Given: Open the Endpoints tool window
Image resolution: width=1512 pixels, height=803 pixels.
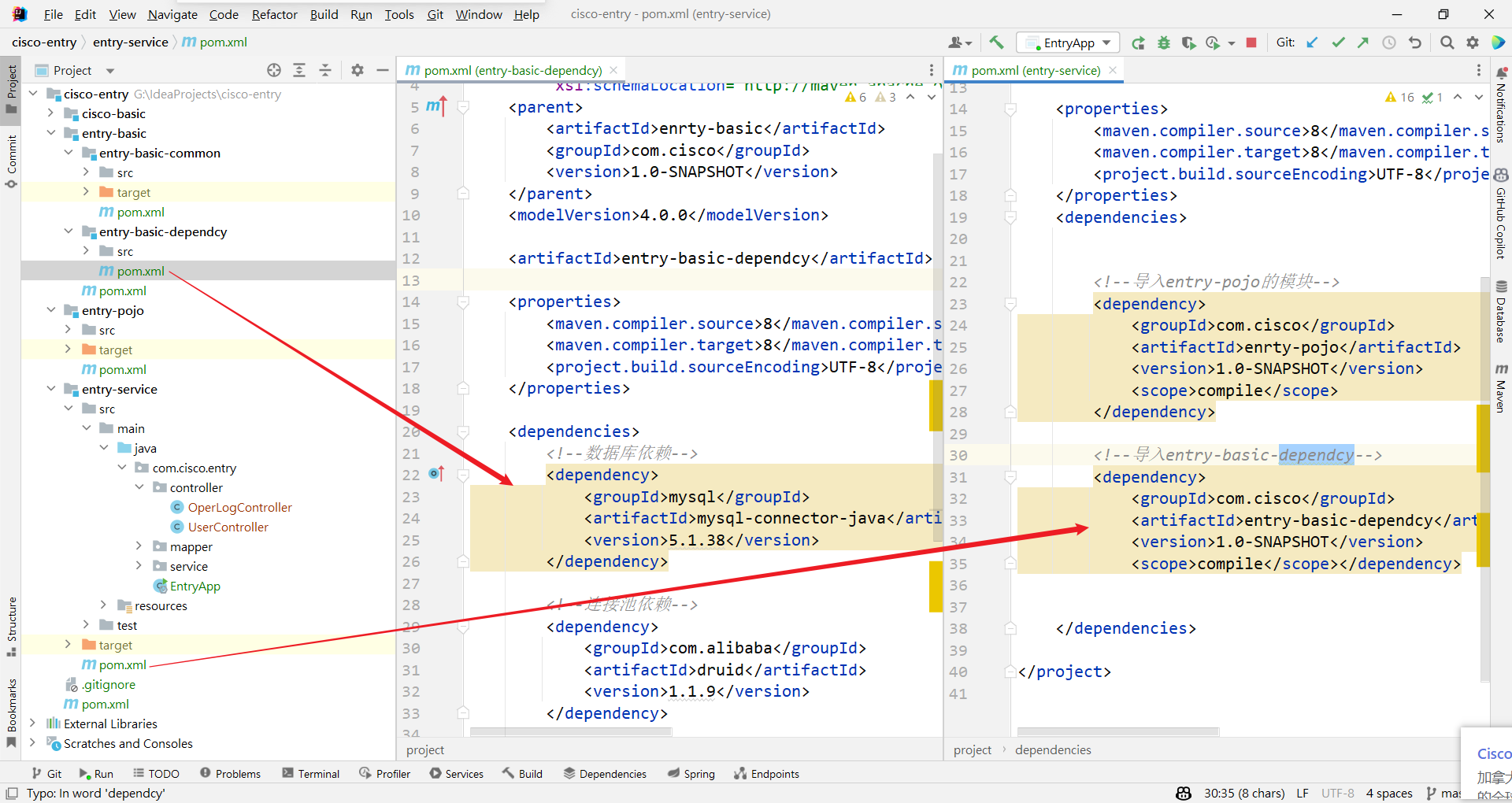Looking at the screenshot, I should [766, 774].
